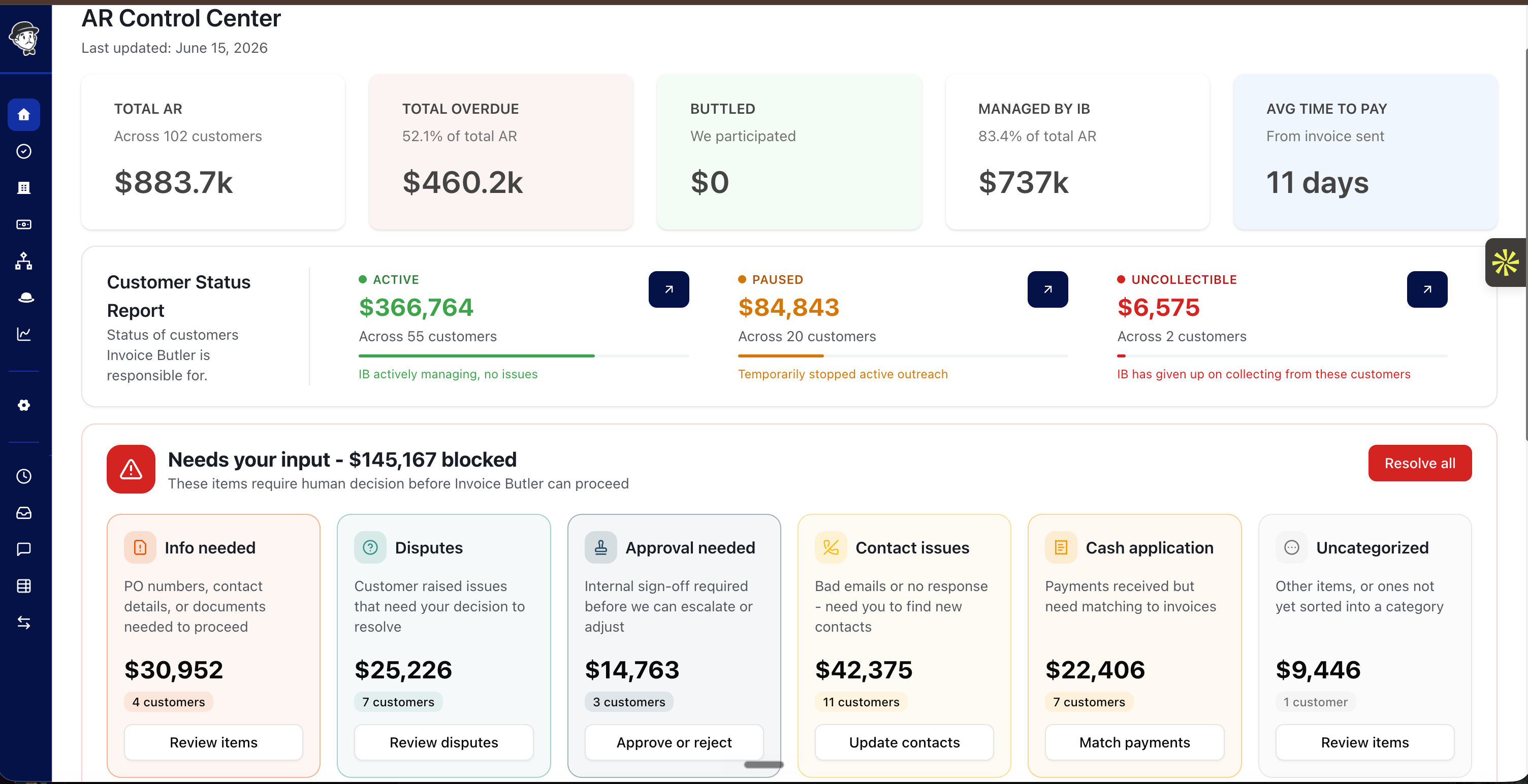
Task: Open the Active customers arrow button
Action: 668,289
